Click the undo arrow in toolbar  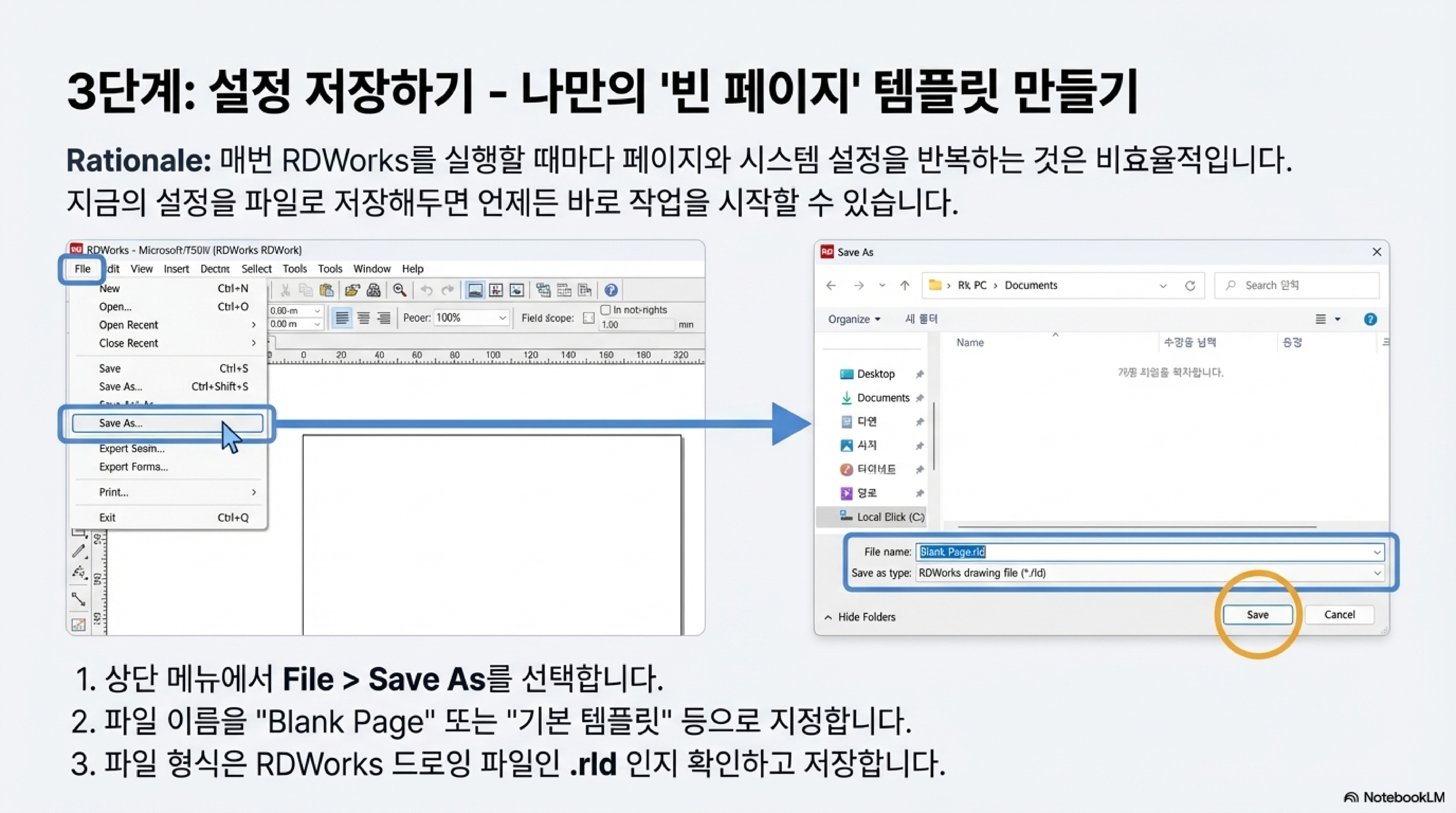click(x=427, y=290)
